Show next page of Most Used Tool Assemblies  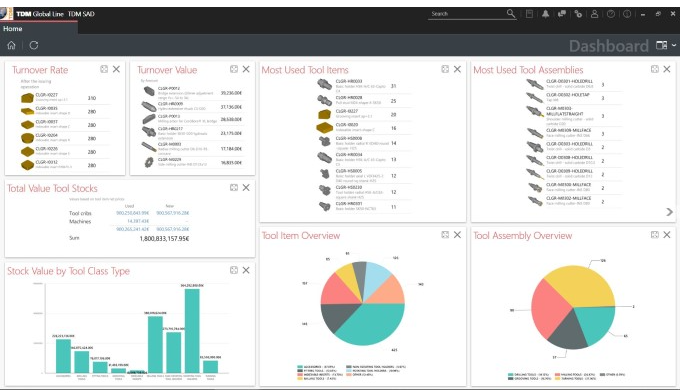(670, 212)
